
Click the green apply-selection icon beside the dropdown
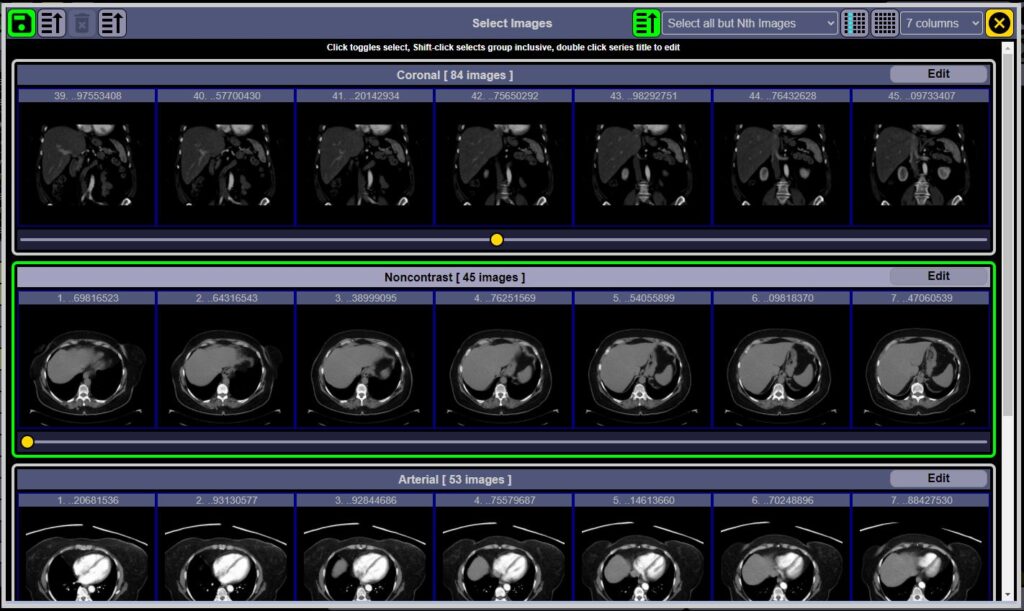646,23
